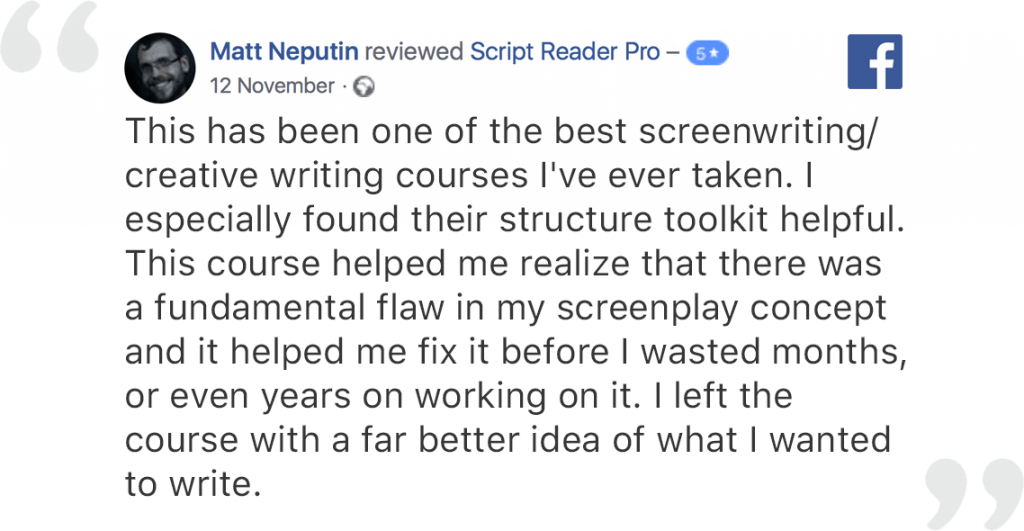Click the Matt Neputin name link
The image size is (1024, 531).
(284, 52)
